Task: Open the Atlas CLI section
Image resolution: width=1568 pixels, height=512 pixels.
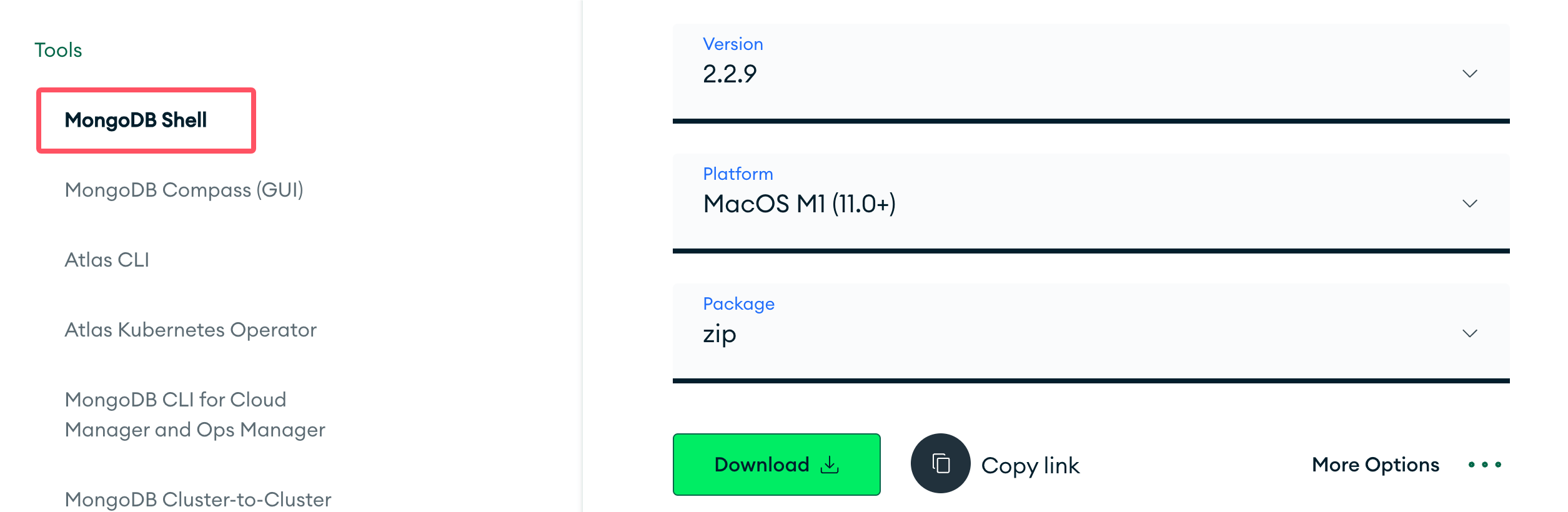Action: click(107, 259)
